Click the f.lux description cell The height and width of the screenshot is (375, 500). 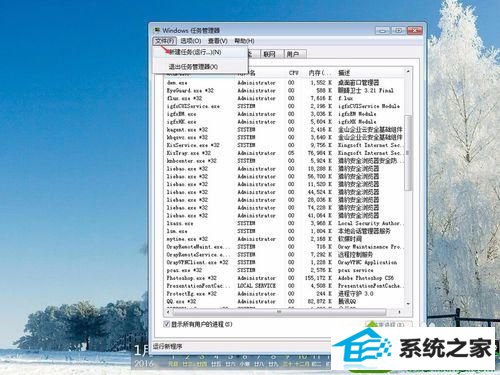pos(346,98)
